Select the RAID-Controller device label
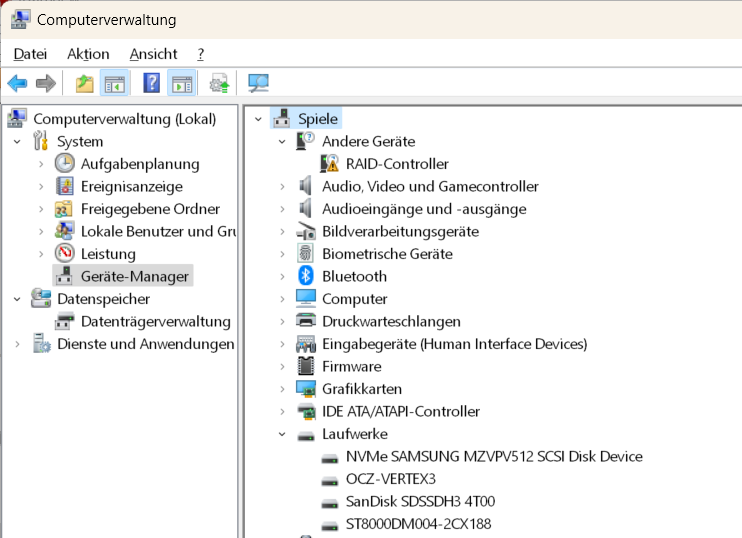Image resolution: width=742 pixels, height=538 pixels. click(x=397, y=164)
